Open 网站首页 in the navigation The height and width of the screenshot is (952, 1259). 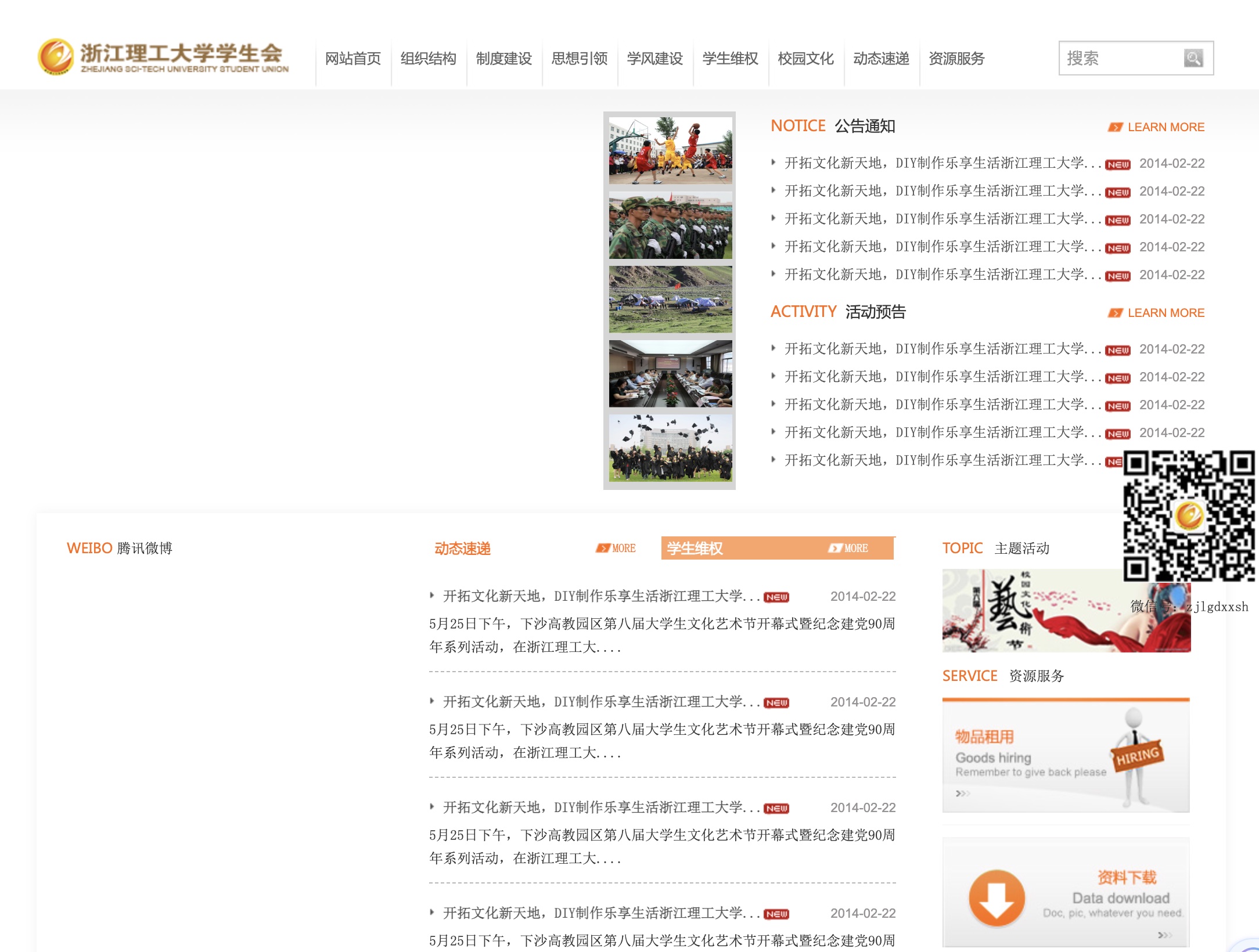click(x=353, y=59)
